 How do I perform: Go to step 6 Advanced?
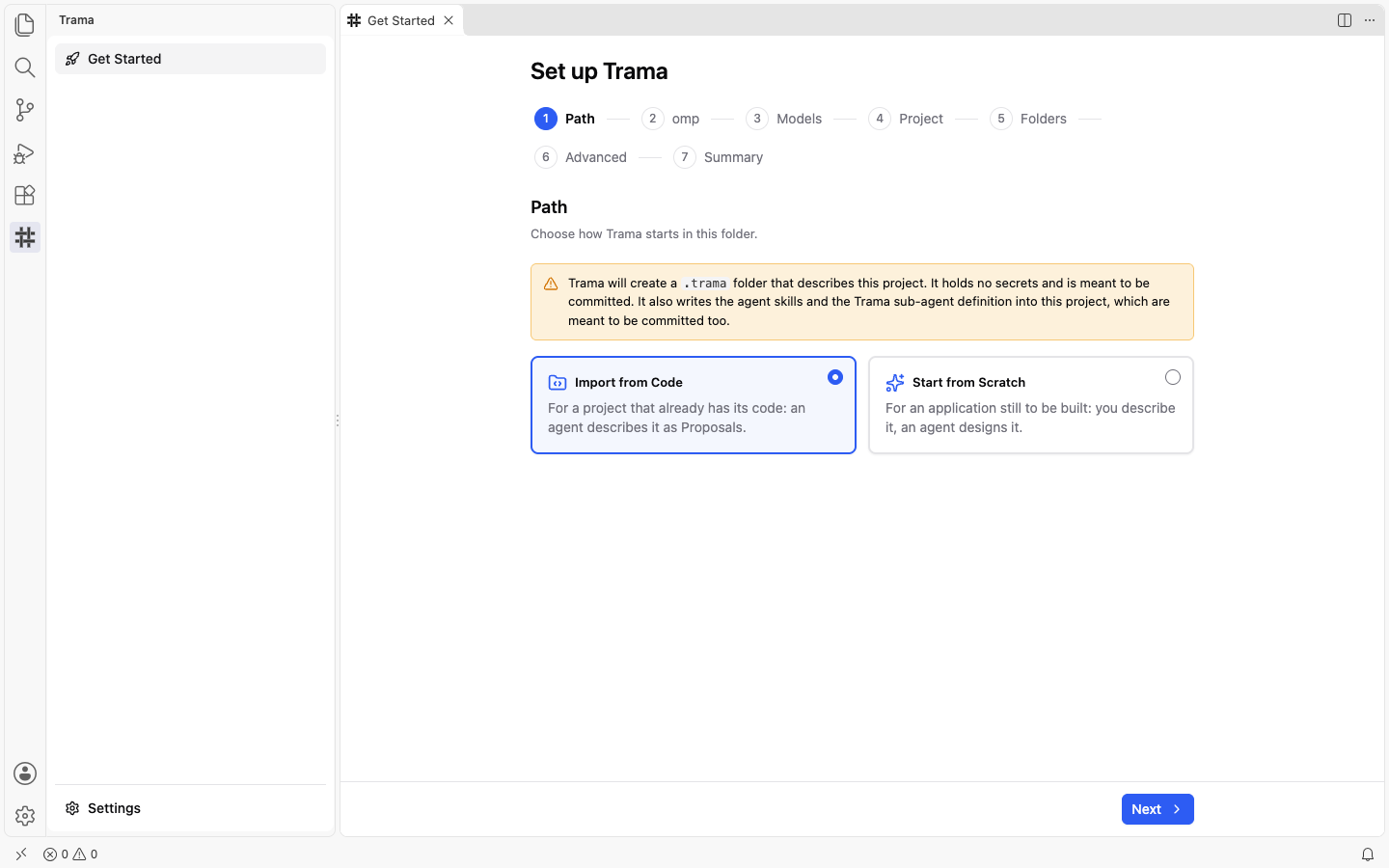coord(581,157)
